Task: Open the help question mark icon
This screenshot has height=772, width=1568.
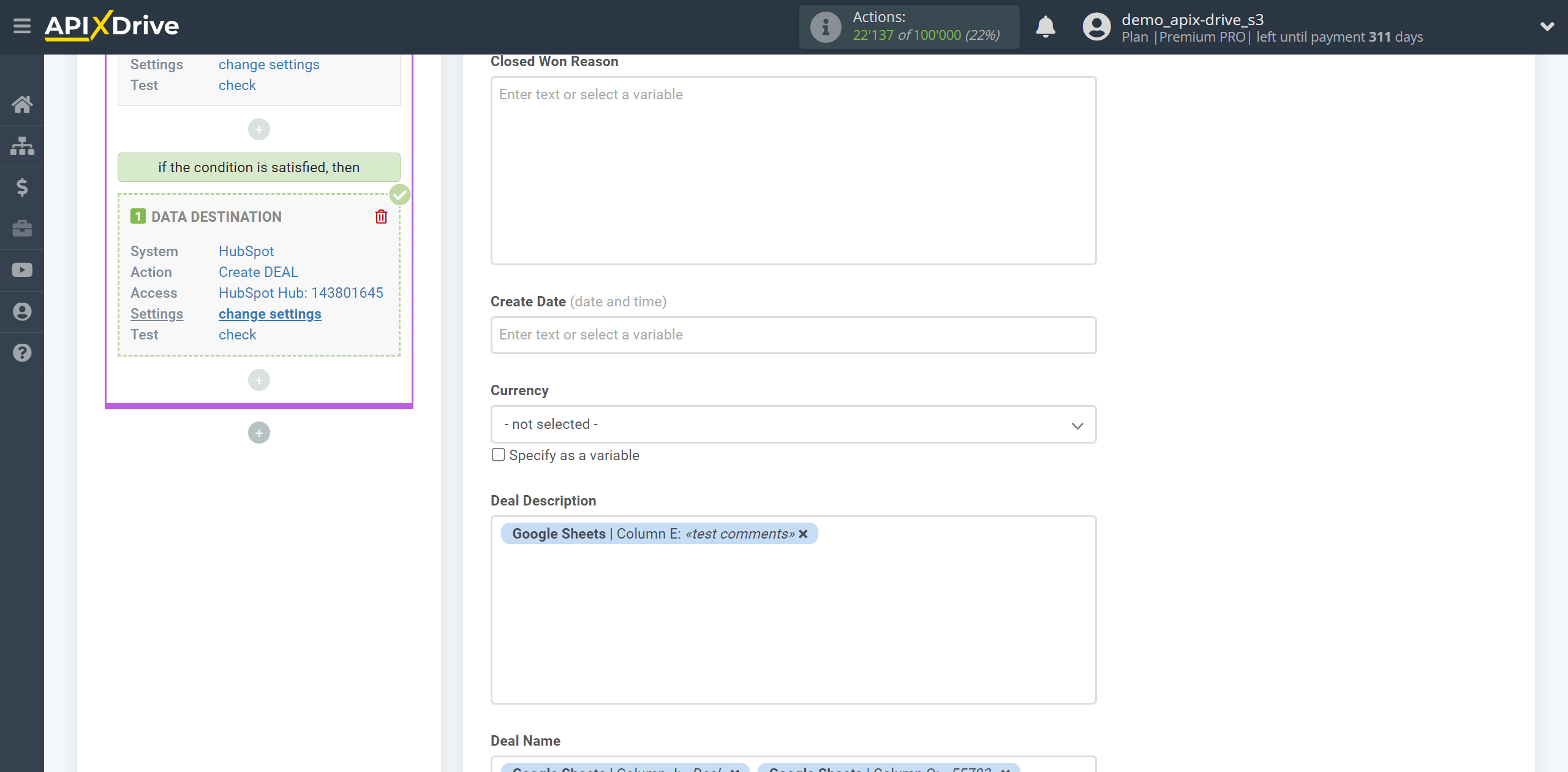Action: click(x=22, y=353)
